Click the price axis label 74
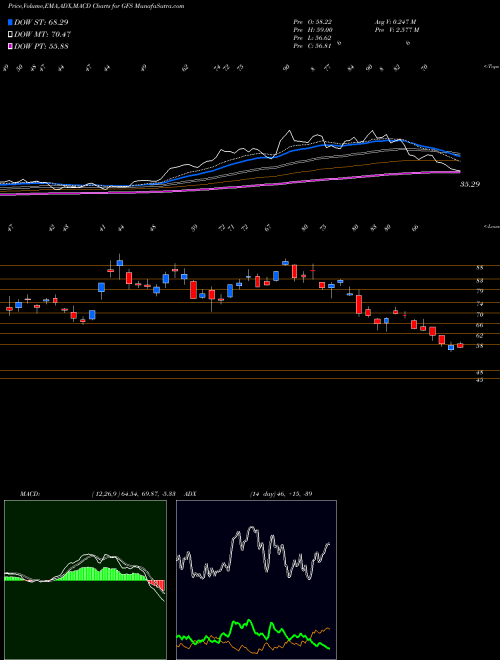Image resolution: width=500 pixels, height=660 pixels. [x=479, y=304]
